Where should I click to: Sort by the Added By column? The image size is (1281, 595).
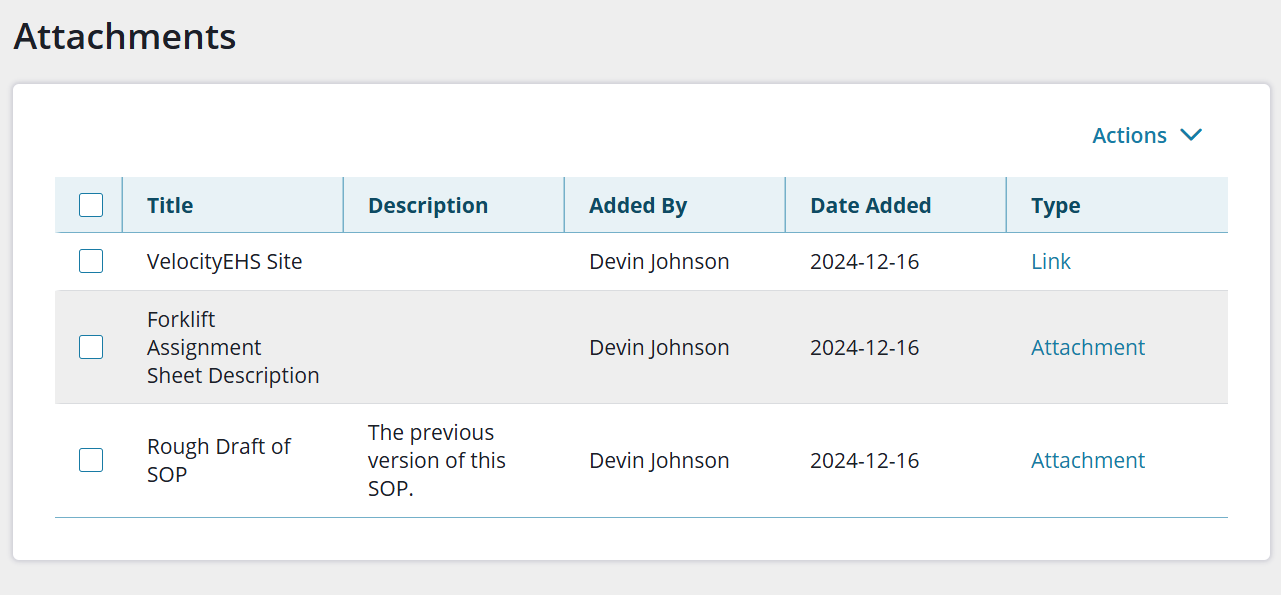point(638,205)
